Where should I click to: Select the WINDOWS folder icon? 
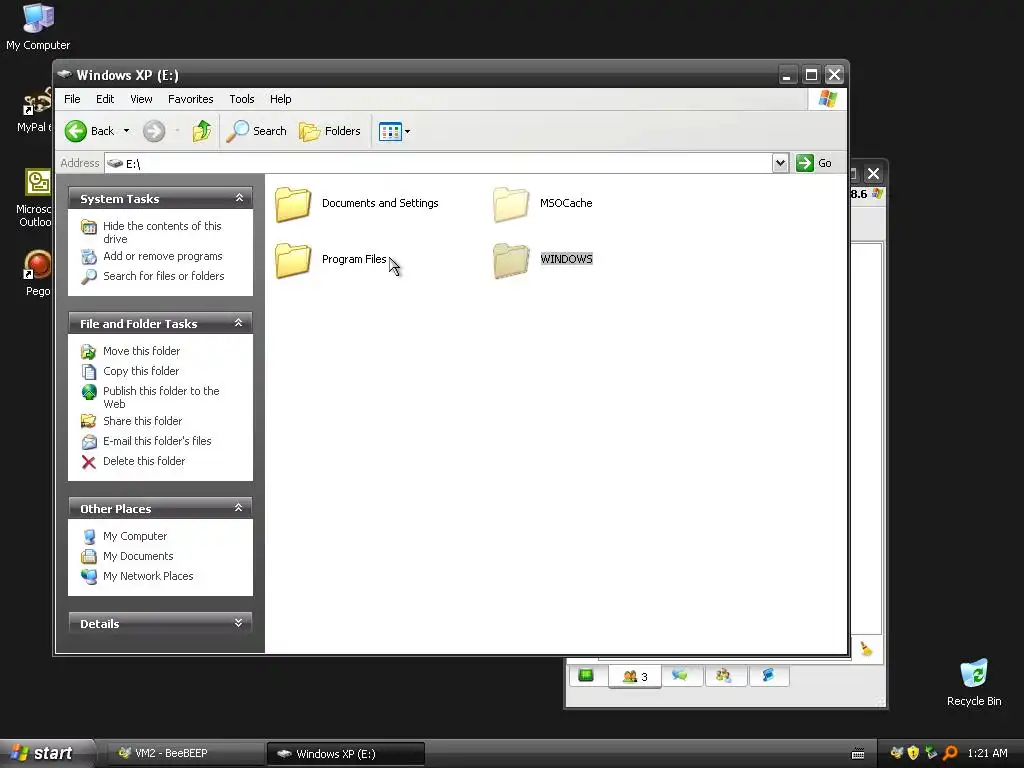click(511, 260)
